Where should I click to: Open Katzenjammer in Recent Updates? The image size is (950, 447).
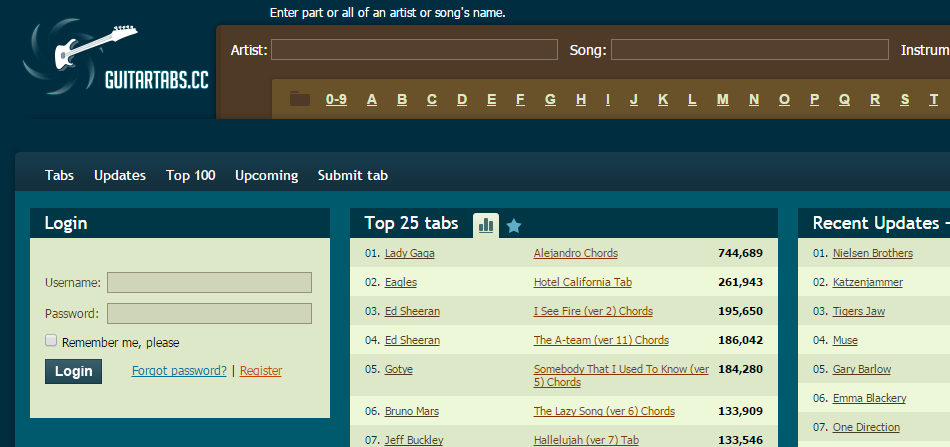868,282
